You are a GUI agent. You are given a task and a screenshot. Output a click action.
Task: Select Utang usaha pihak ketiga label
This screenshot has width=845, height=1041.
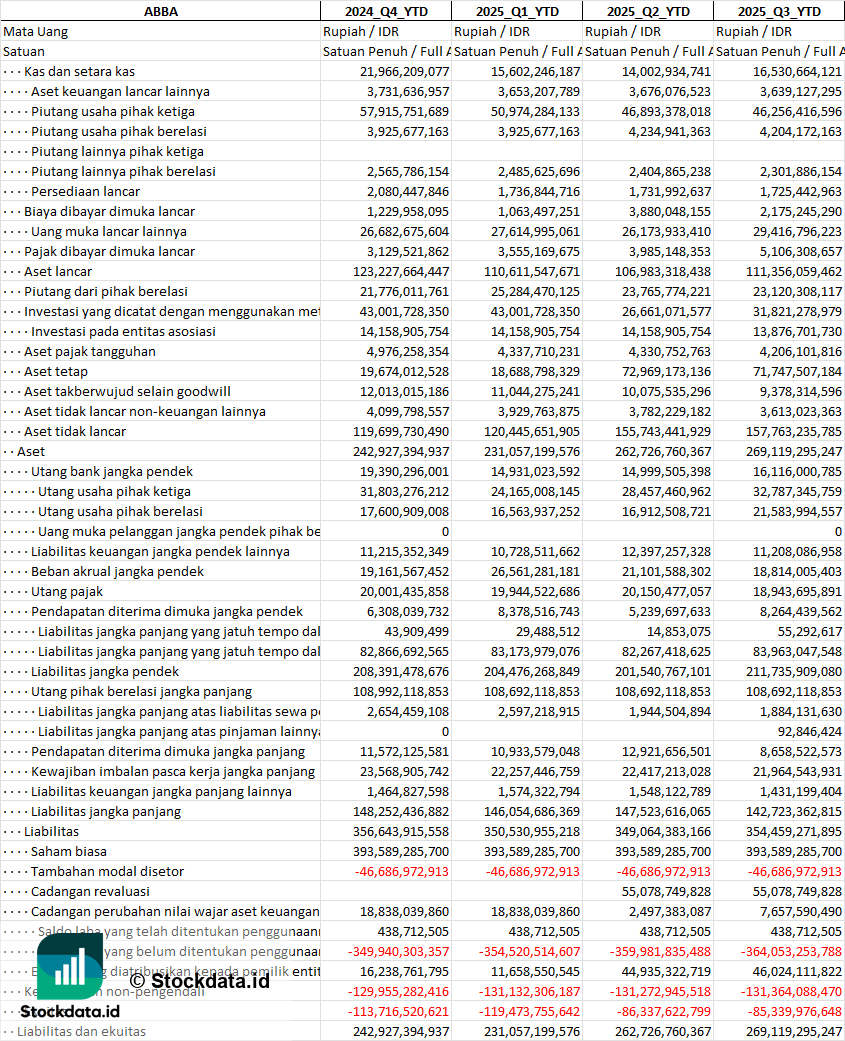[114, 491]
